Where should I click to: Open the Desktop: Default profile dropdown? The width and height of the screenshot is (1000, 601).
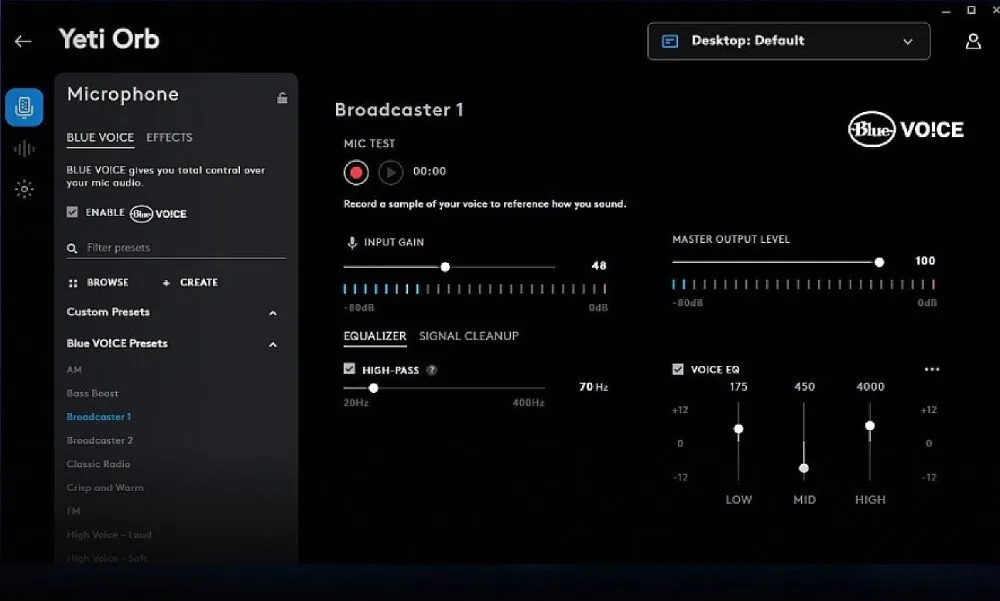coord(788,42)
